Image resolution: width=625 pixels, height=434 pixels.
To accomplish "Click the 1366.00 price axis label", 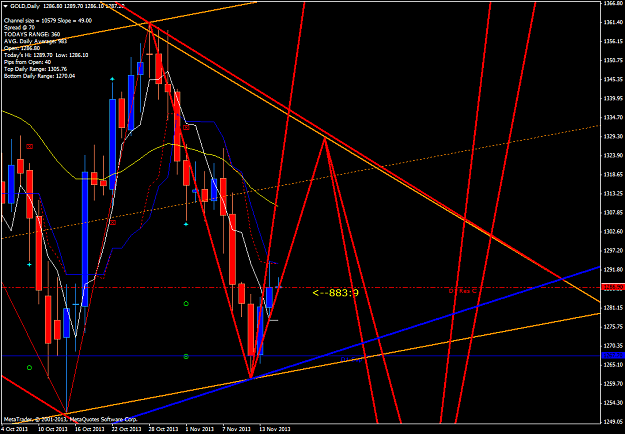I will (613, 3).
